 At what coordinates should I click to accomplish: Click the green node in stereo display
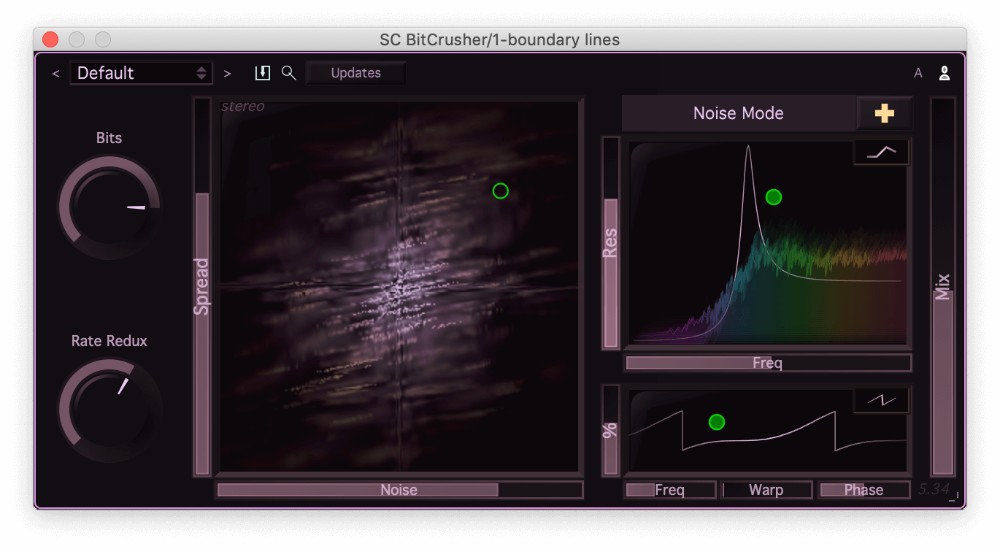[500, 191]
